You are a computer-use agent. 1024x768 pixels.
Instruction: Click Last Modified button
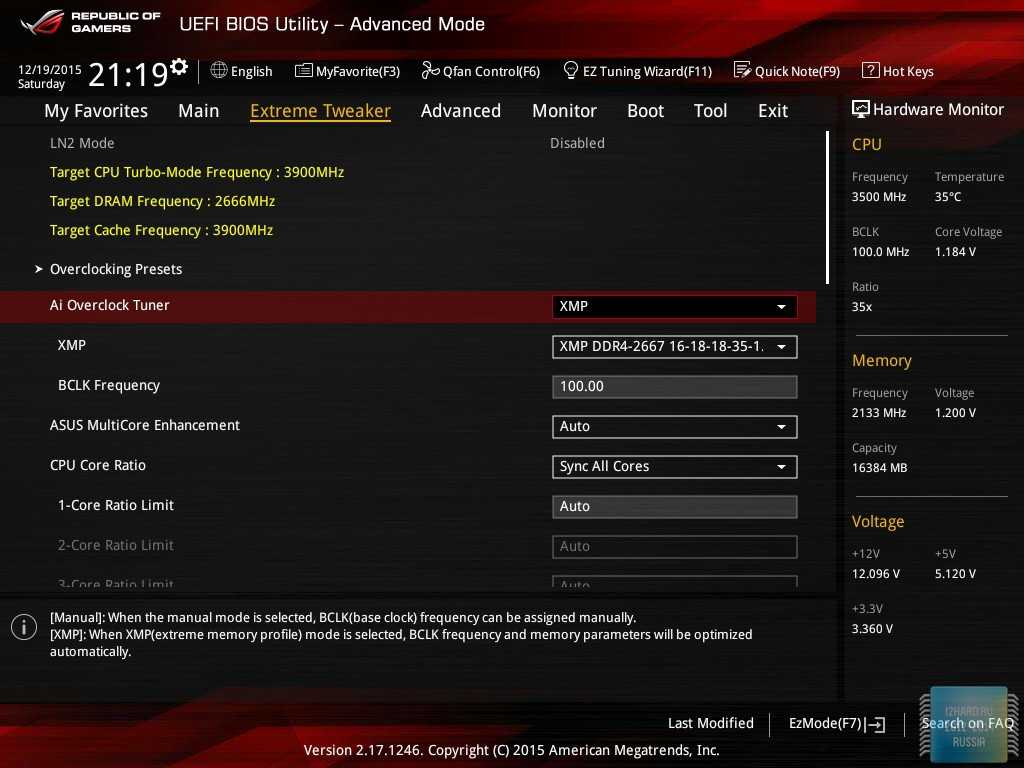click(x=710, y=723)
